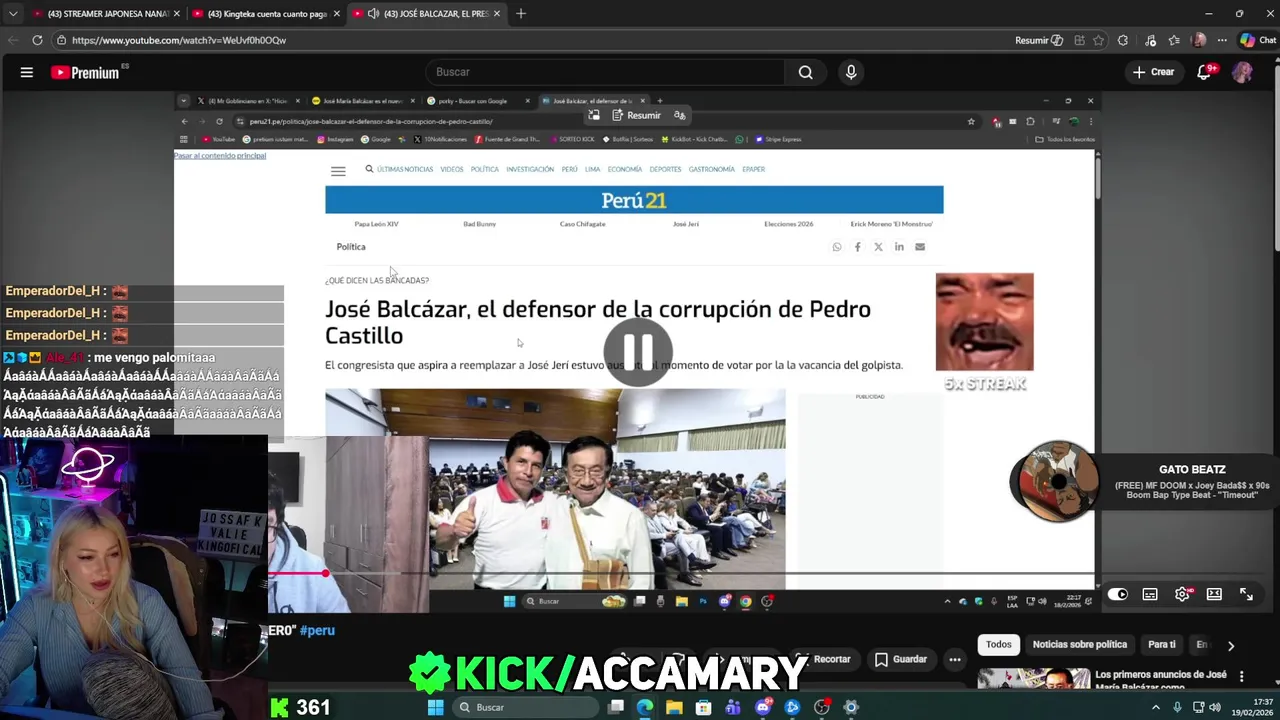Start voice search with the microphone
The image size is (1280, 720).
click(851, 72)
